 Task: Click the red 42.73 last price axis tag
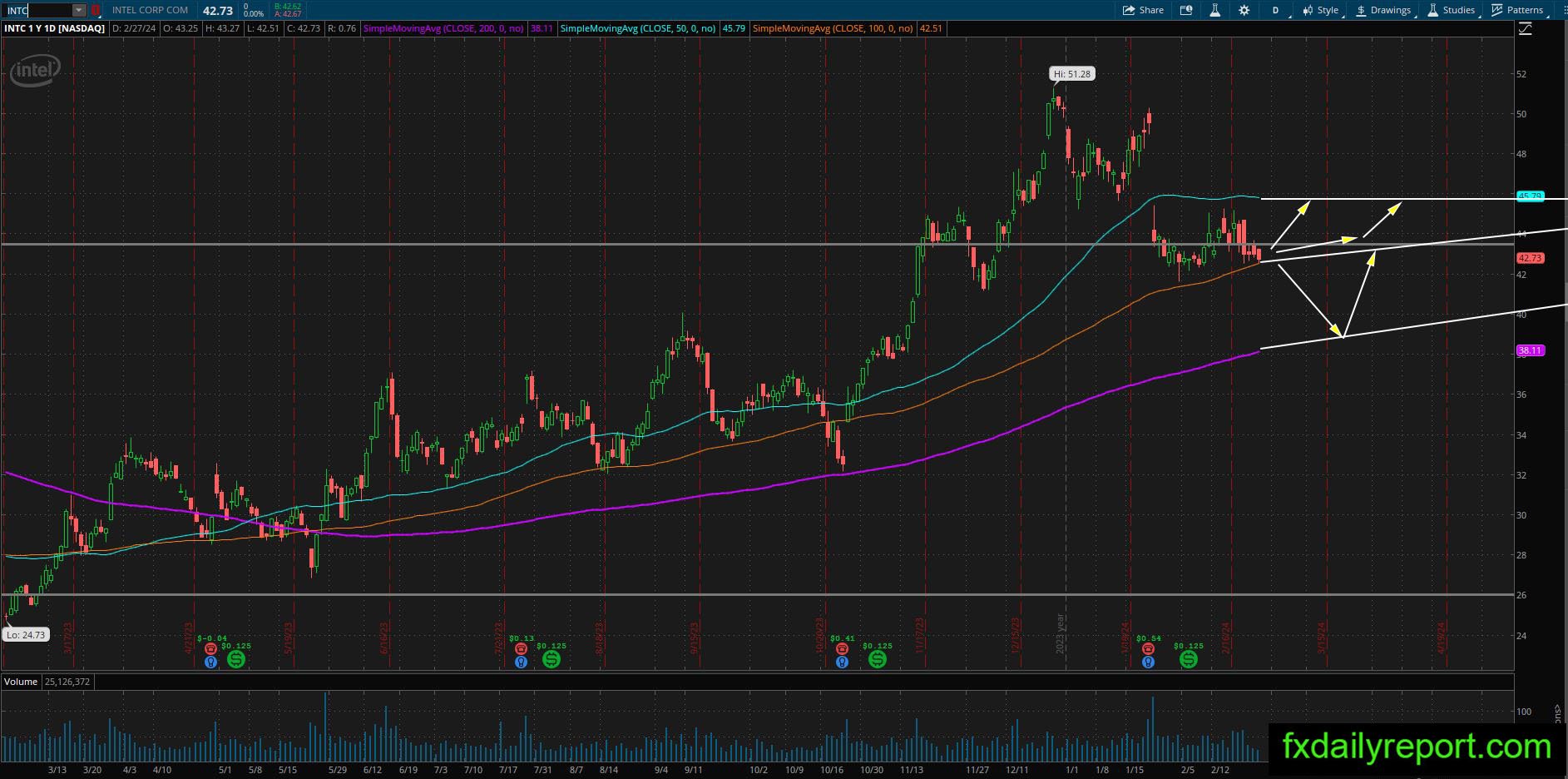pos(1531,258)
